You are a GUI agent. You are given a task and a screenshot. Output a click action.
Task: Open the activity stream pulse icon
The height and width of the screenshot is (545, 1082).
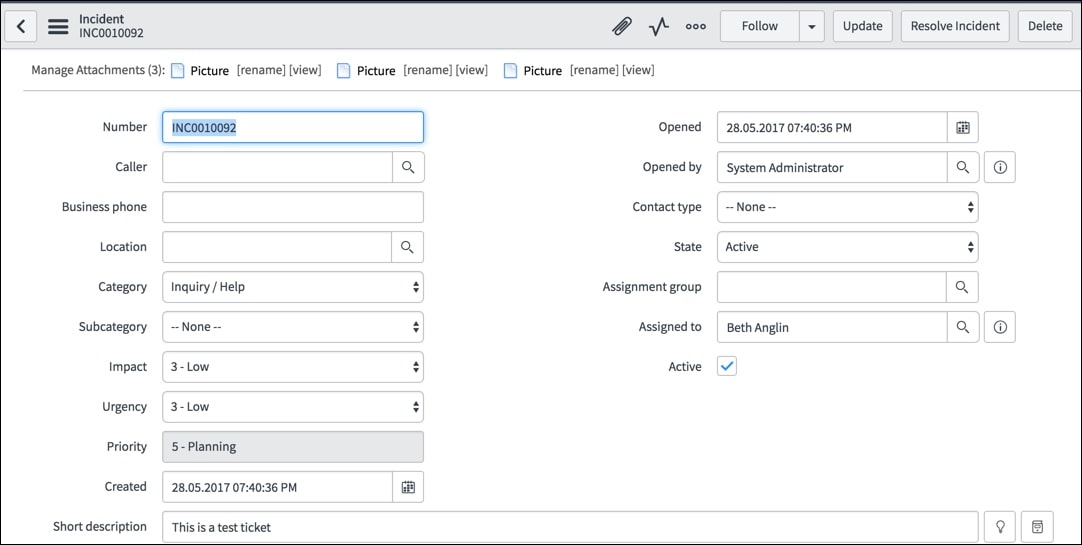[659, 26]
